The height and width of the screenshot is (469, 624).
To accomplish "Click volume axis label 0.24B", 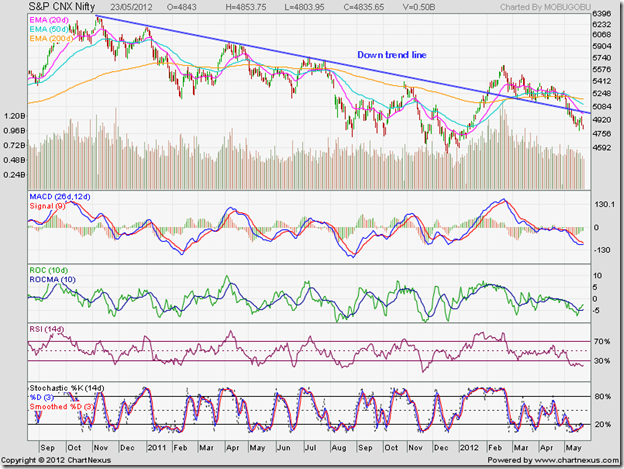I will pos(14,175).
